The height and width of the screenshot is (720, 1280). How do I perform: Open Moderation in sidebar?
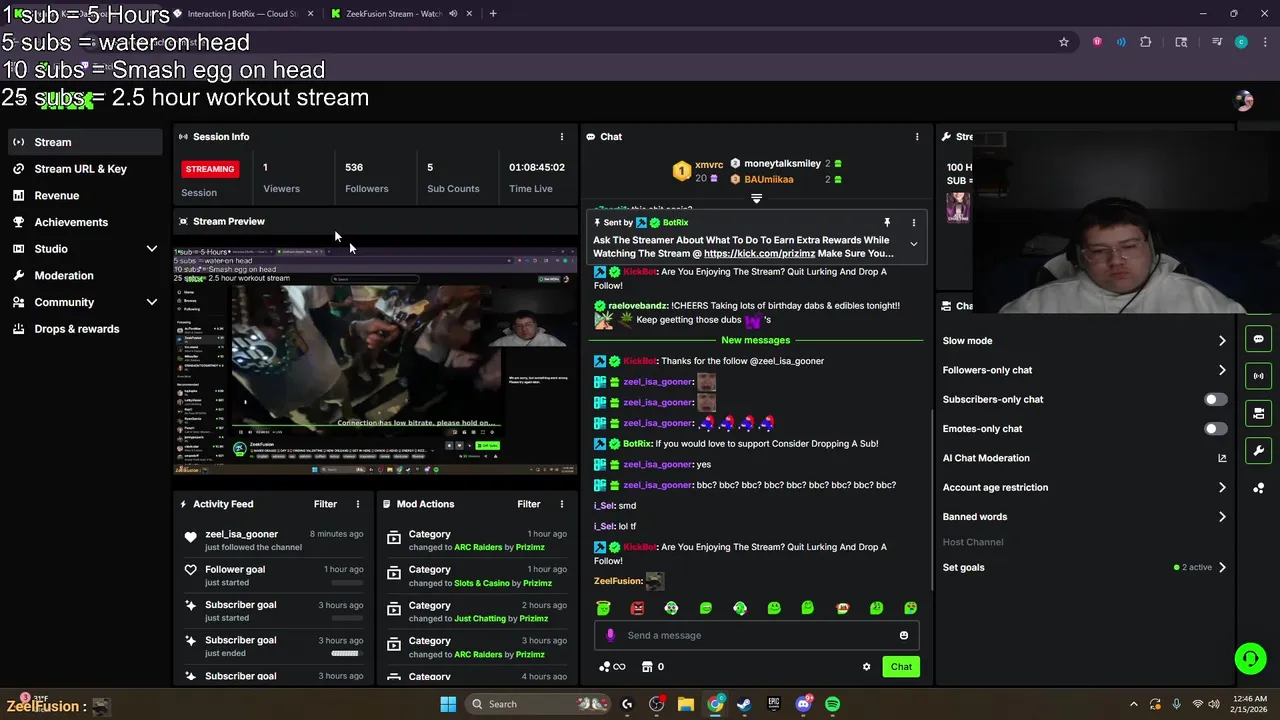(x=85, y=276)
